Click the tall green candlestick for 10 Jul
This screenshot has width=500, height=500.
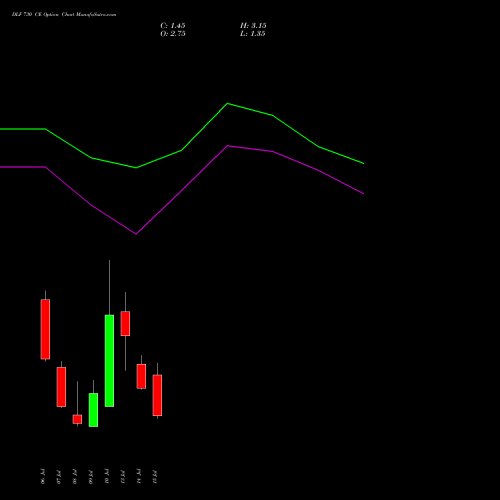click(109, 360)
